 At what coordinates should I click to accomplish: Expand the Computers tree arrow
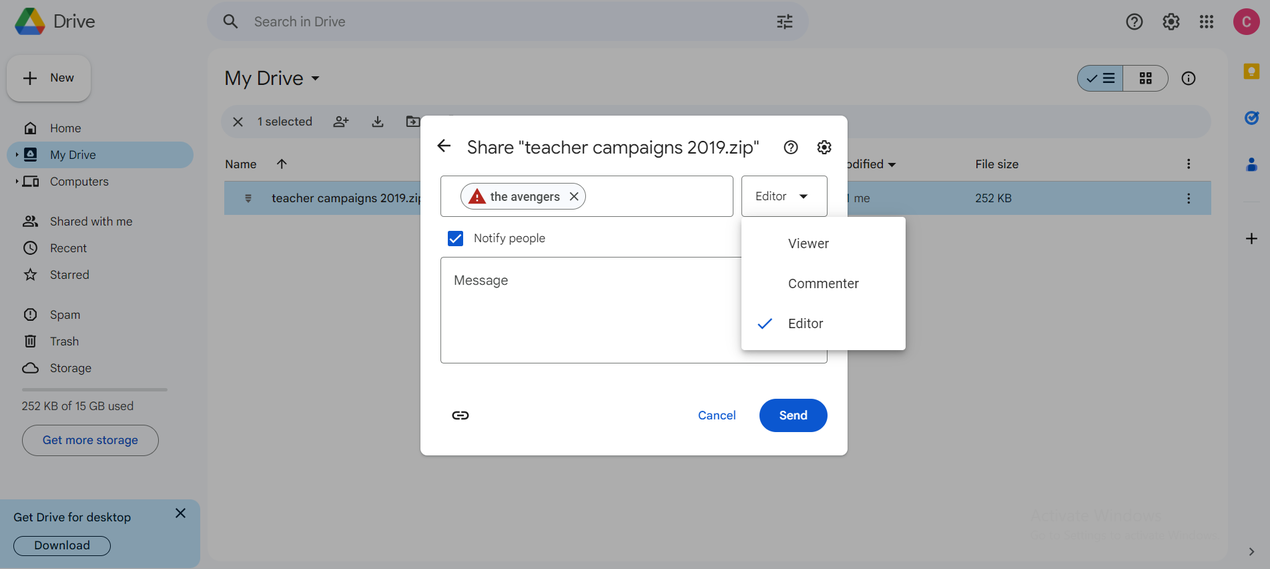point(16,182)
